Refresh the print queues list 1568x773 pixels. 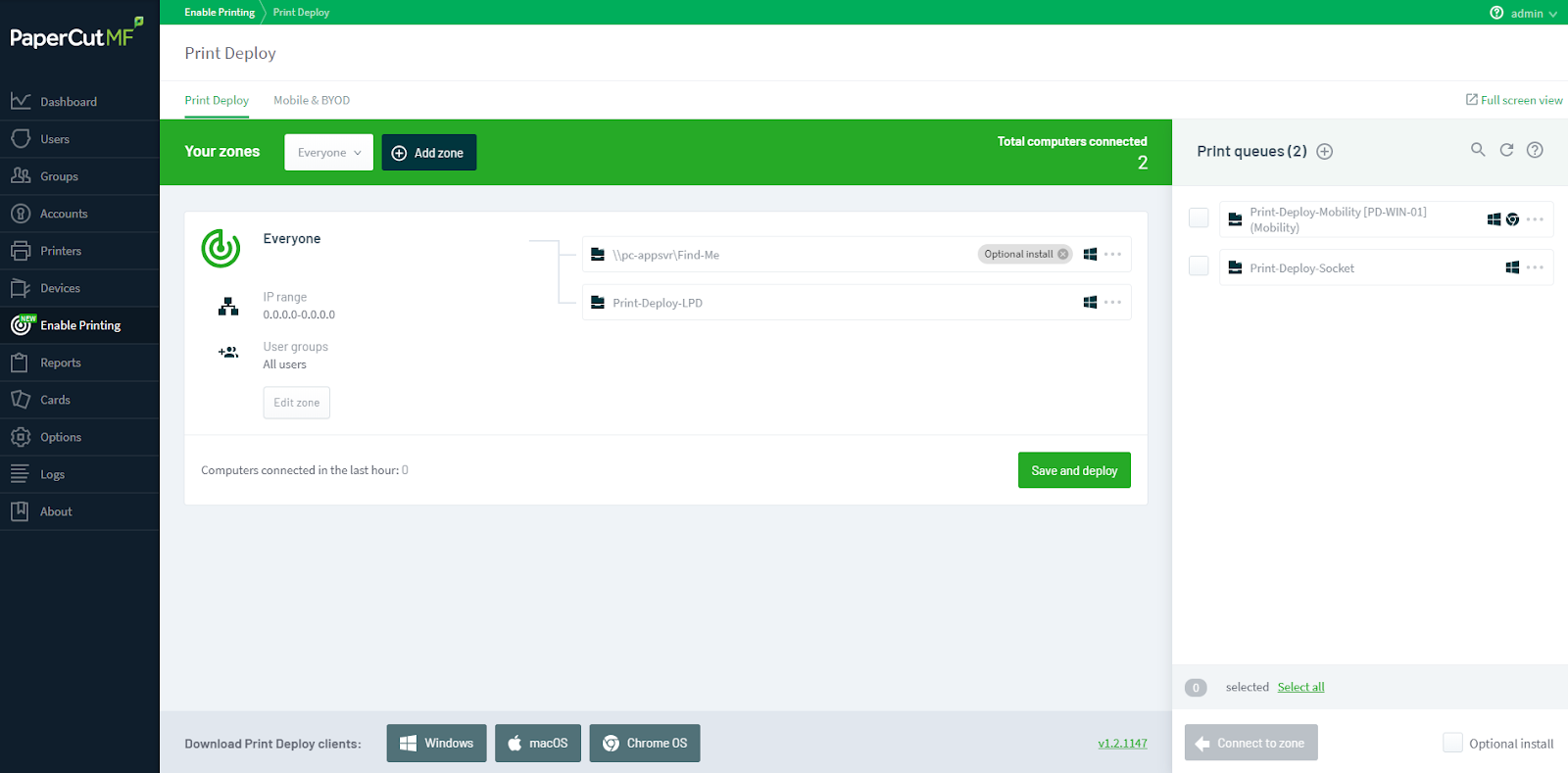(1506, 150)
